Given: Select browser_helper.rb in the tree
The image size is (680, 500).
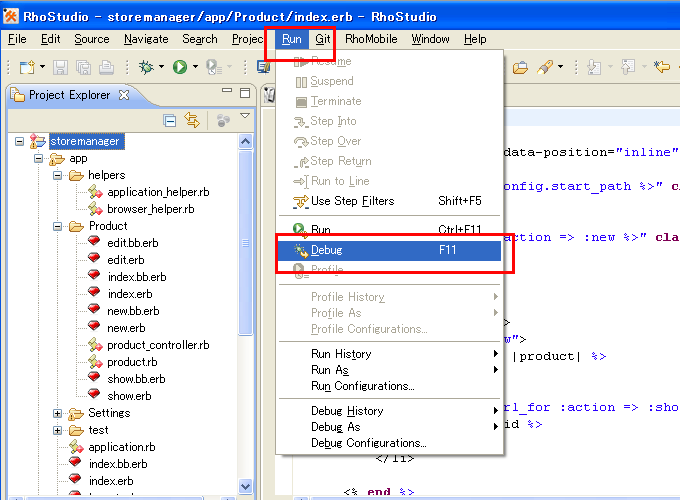Looking at the screenshot, I should (x=150, y=209).
